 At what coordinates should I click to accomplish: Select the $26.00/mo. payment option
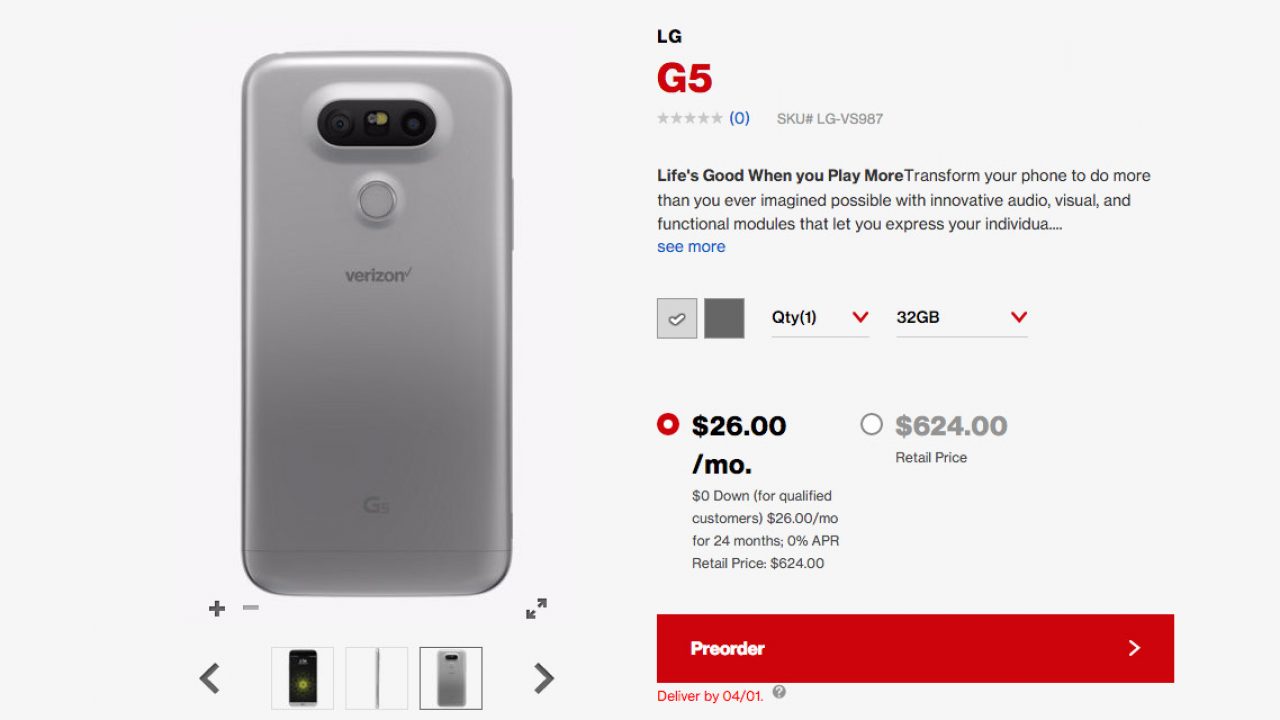[668, 424]
